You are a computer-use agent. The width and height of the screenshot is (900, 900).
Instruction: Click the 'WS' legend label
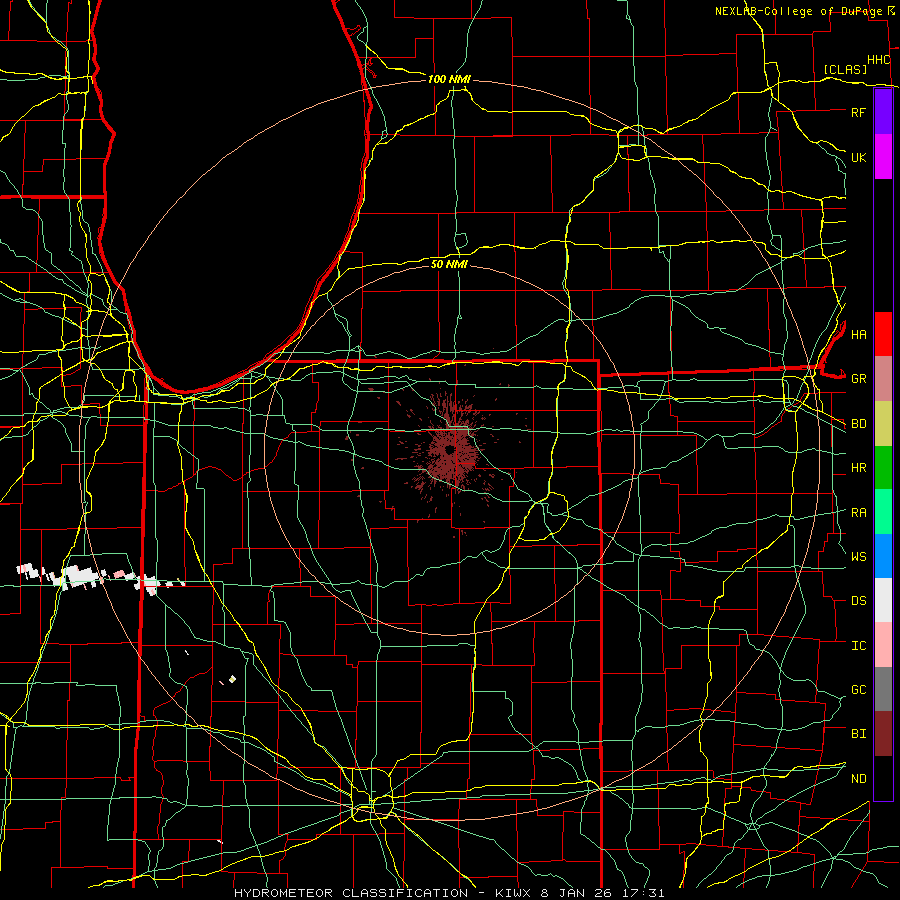coord(859,557)
